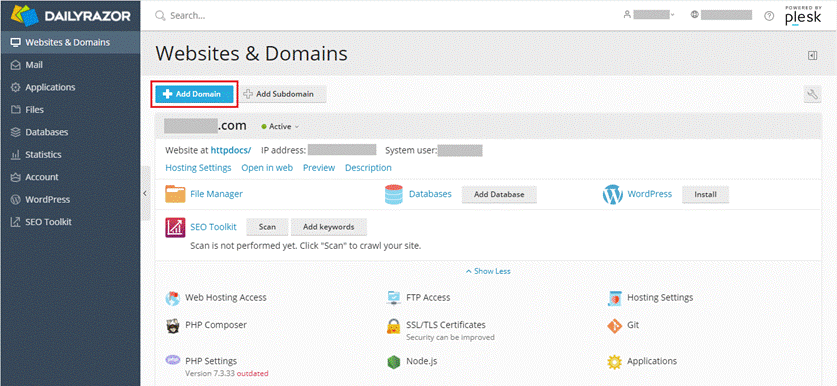This screenshot has width=837, height=386.
Task: Open Files in the sidebar
Action: [70, 109]
